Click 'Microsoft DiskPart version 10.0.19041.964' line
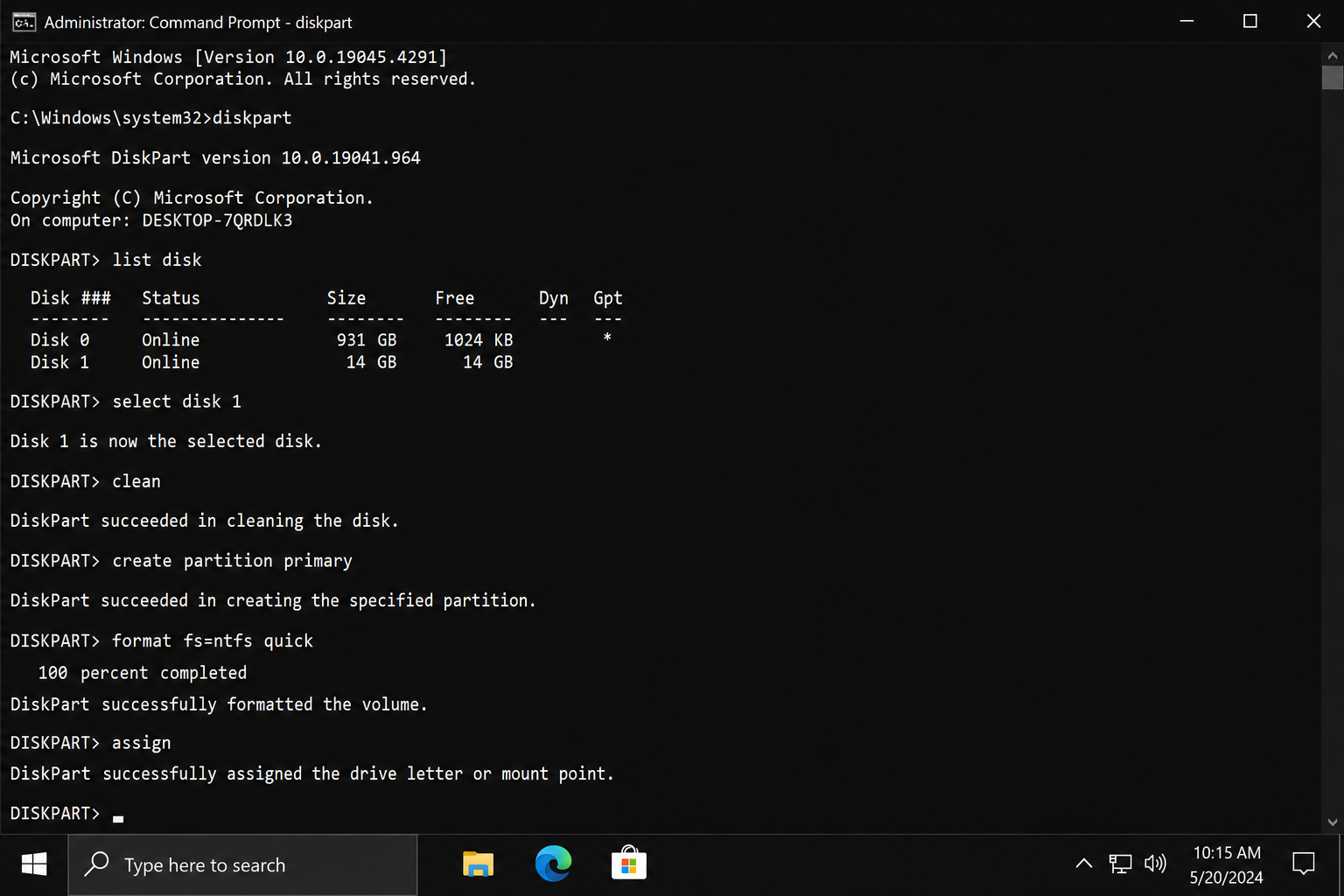The height and width of the screenshot is (896, 1344). 215,157
